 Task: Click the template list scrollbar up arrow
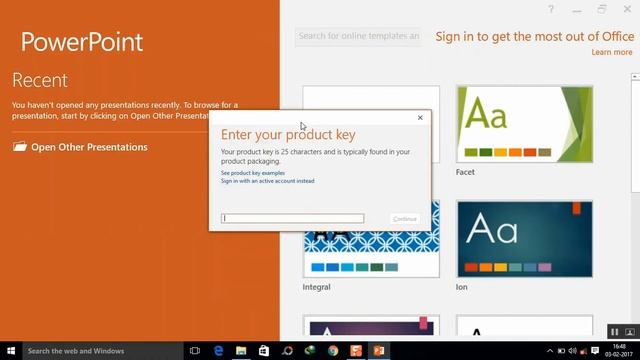(635, 76)
